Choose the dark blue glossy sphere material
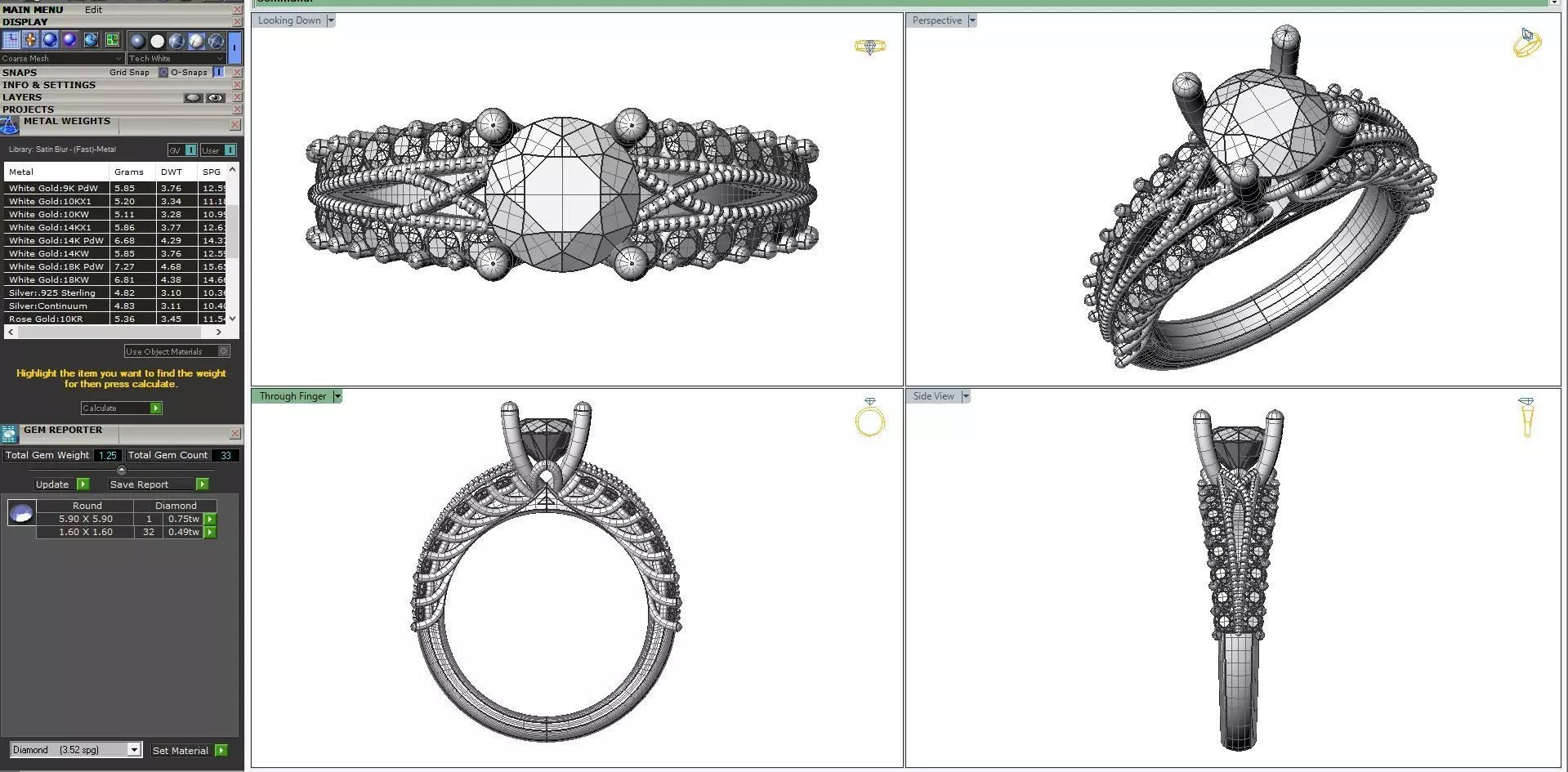This screenshot has width=1568, height=772. (x=137, y=41)
